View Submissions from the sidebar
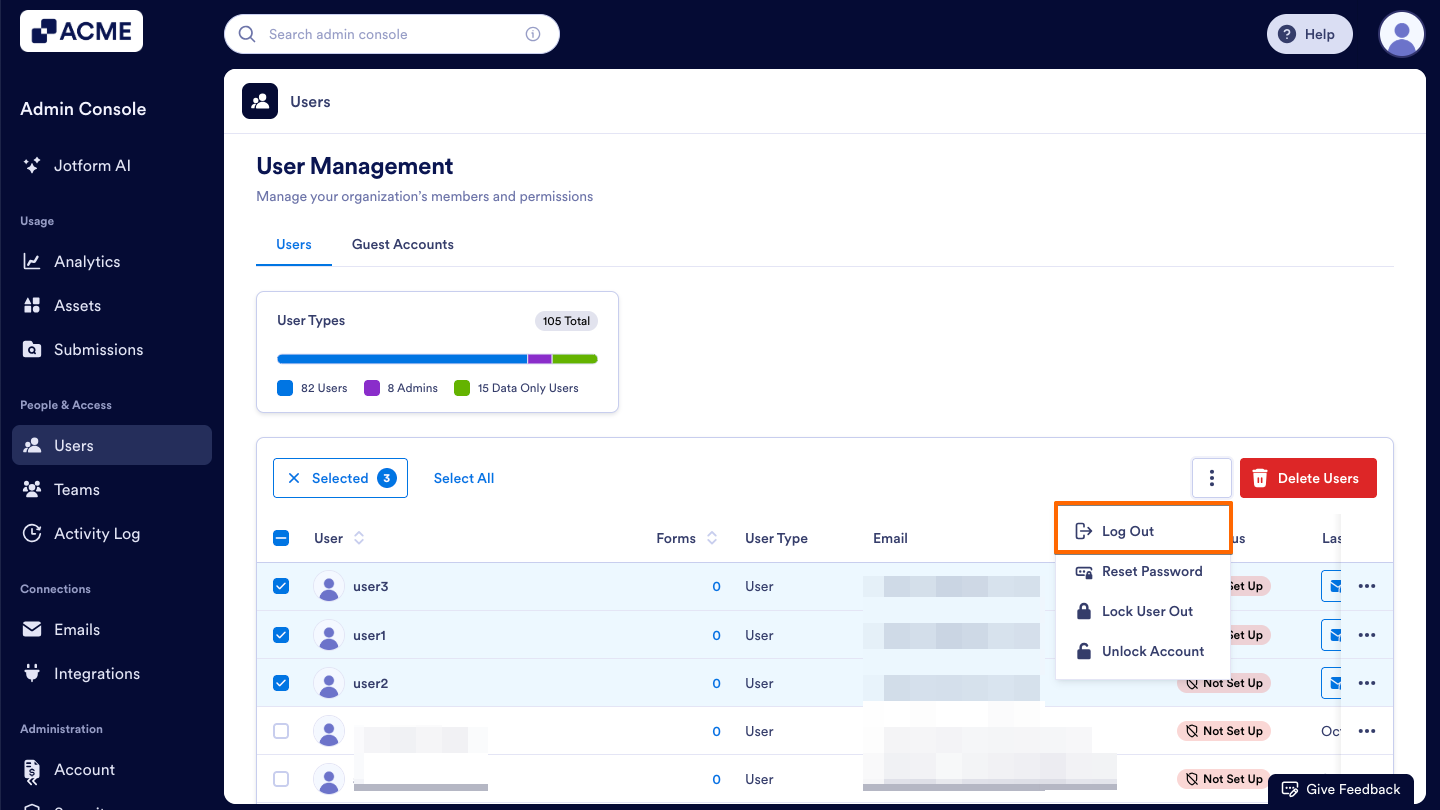This screenshot has width=1440, height=810. point(98,349)
